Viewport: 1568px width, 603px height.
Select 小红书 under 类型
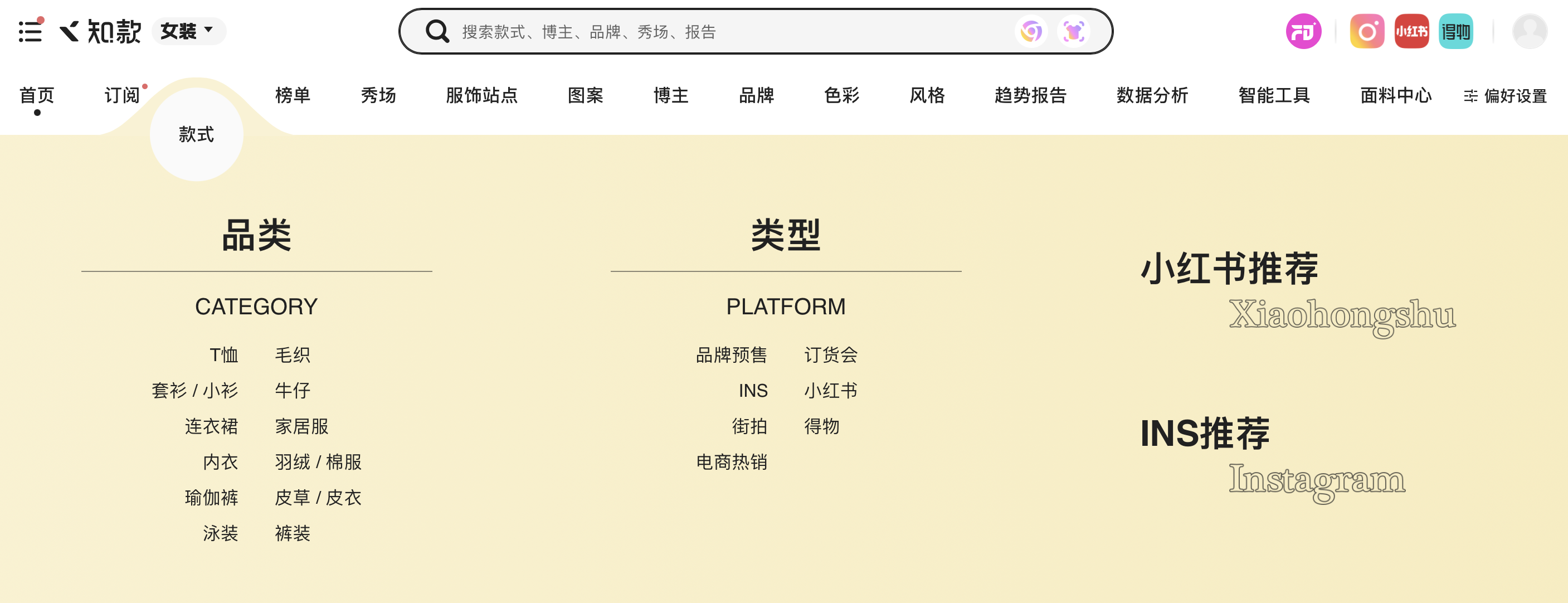[x=831, y=391]
